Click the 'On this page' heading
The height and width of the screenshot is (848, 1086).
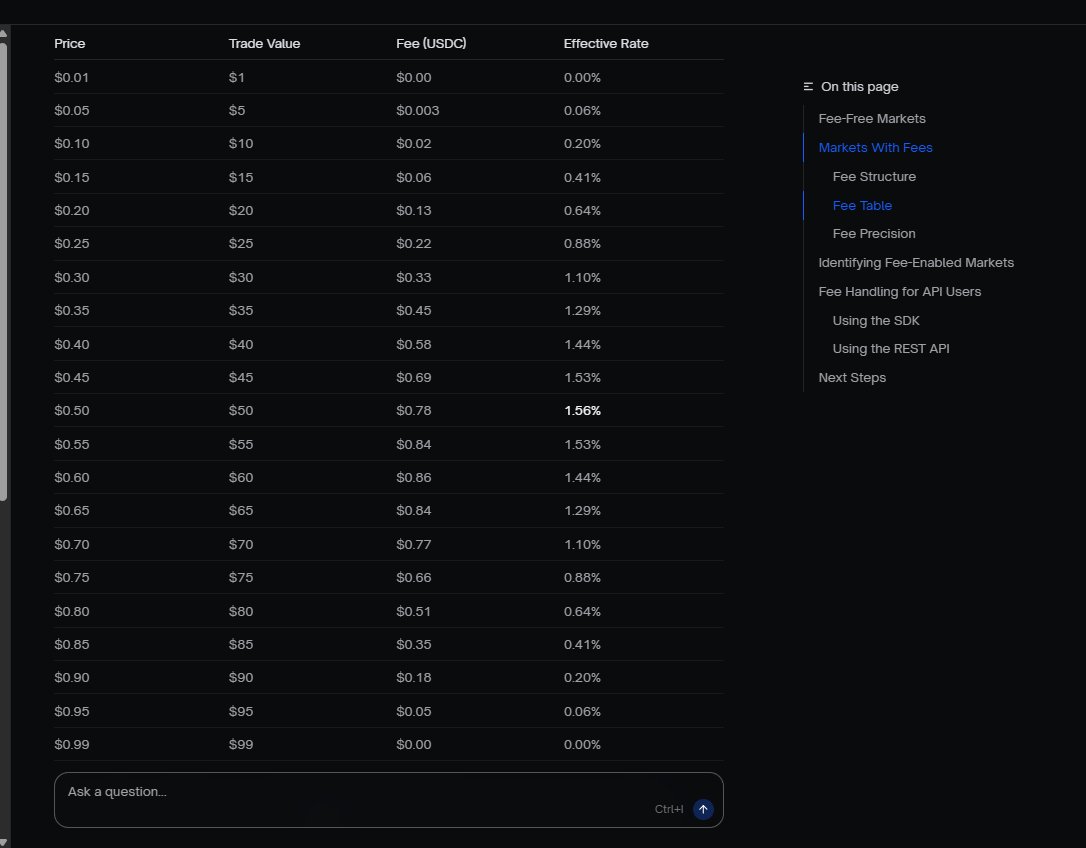click(x=860, y=87)
